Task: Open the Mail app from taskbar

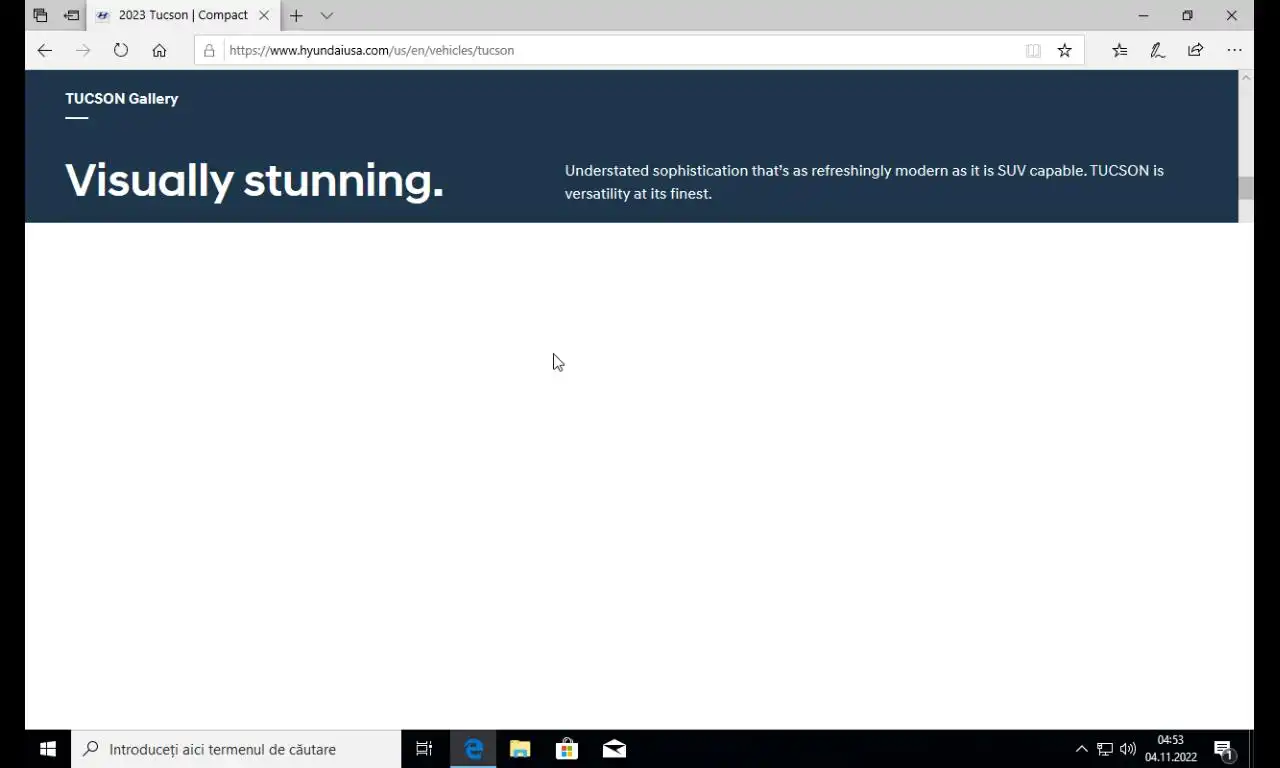Action: (614, 749)
